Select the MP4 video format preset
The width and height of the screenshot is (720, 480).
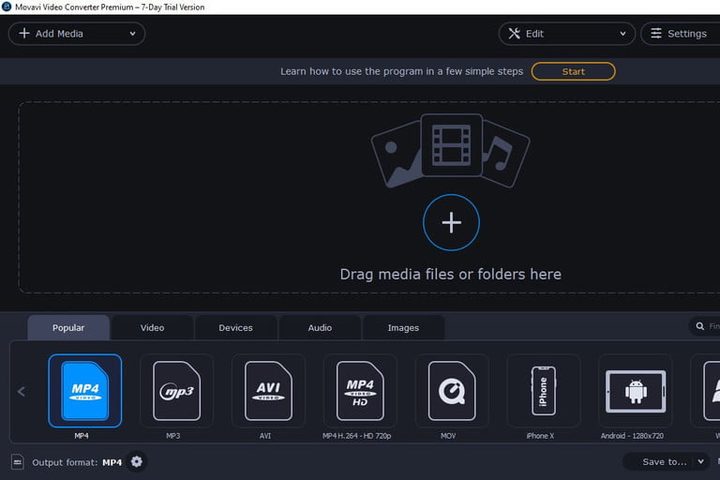coord(85,390)
